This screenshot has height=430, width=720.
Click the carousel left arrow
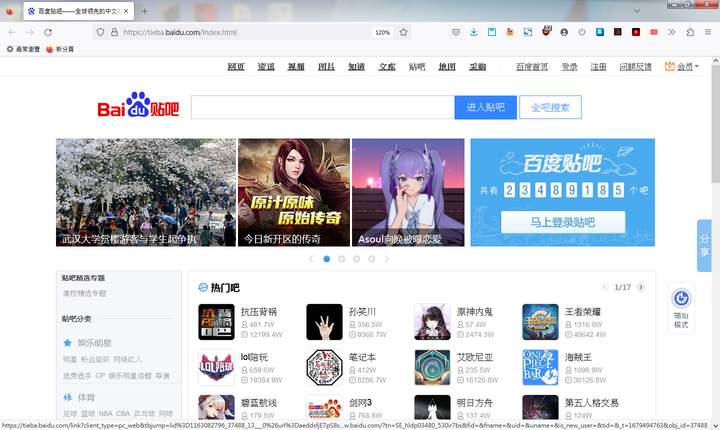[311, 259]
